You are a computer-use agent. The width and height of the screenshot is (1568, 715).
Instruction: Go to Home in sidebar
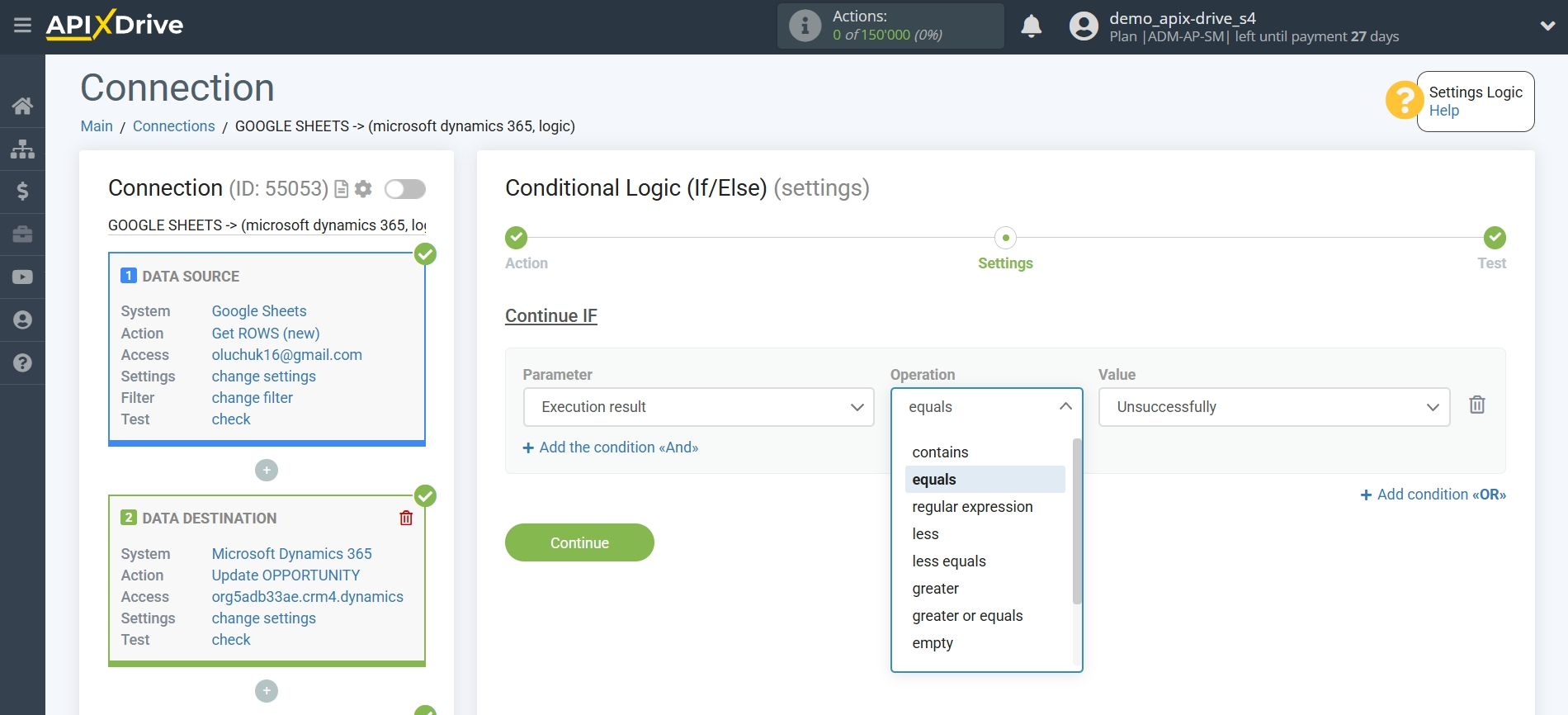[22, 106]
